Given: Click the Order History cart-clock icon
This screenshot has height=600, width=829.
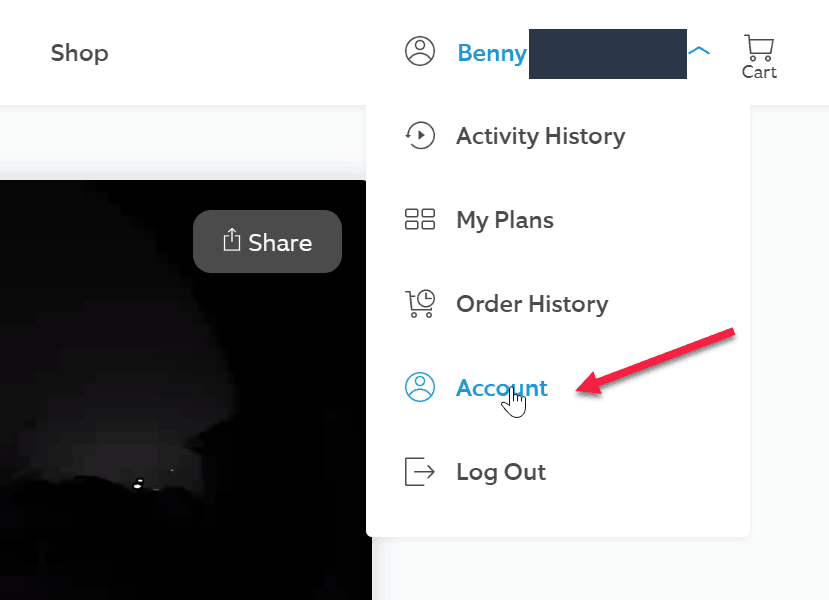Looking at the screenshot, I should coord(420,304).
